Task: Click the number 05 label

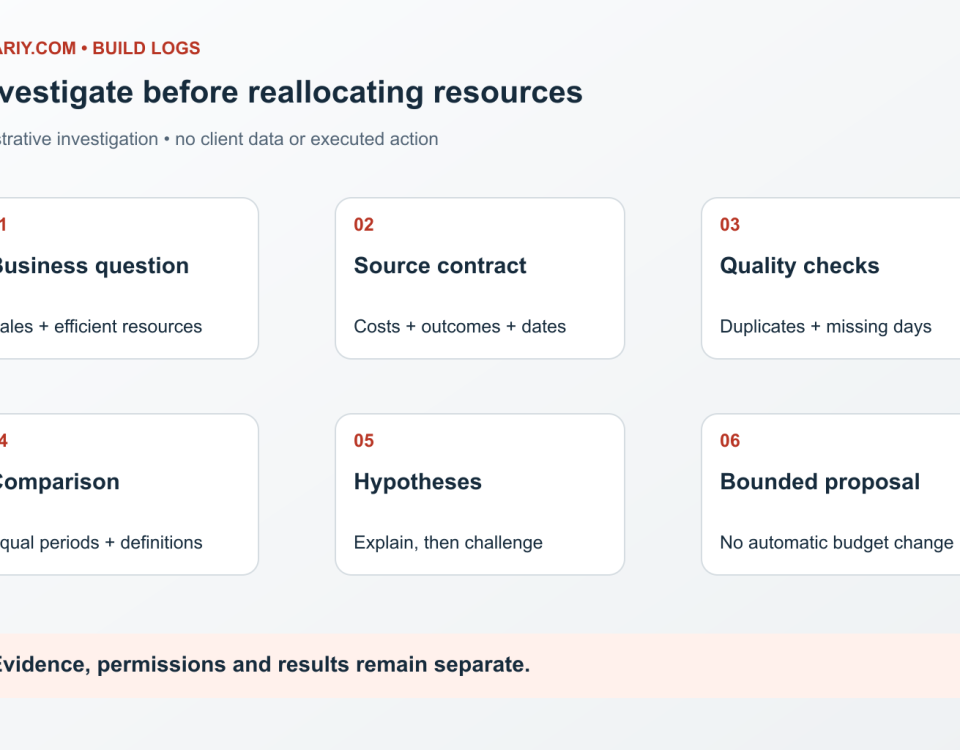Action: tap(364, 441)
